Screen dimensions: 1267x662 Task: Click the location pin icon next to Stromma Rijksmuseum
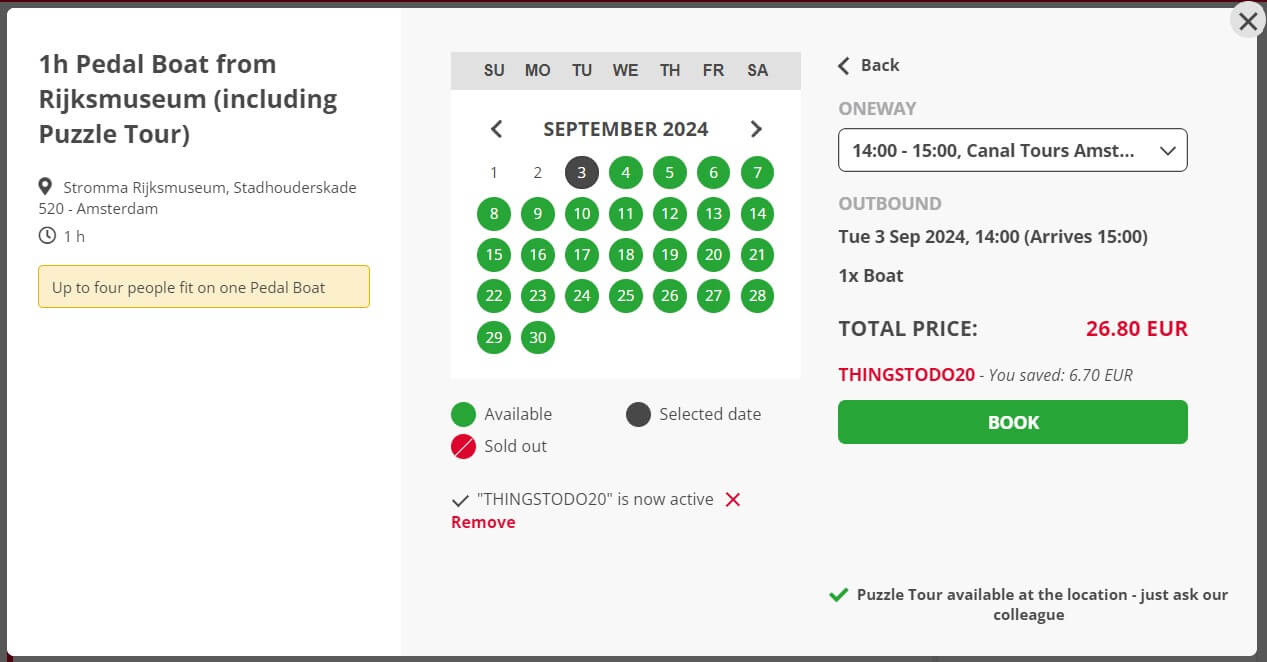(45, 186)
